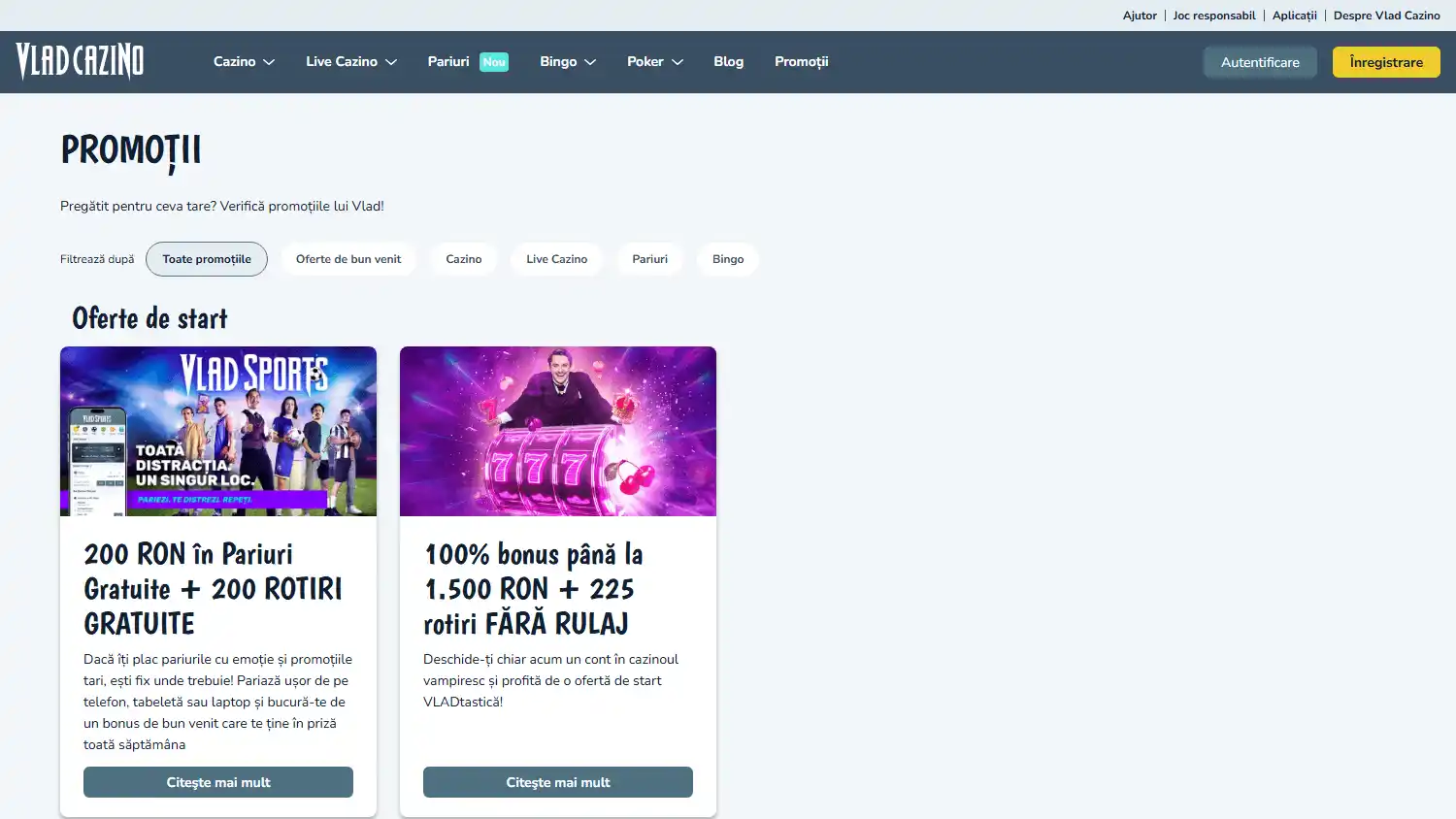Click the Vlad Cazino logo
Viewport: 1456px width, 819px height.
pos(80,61)
